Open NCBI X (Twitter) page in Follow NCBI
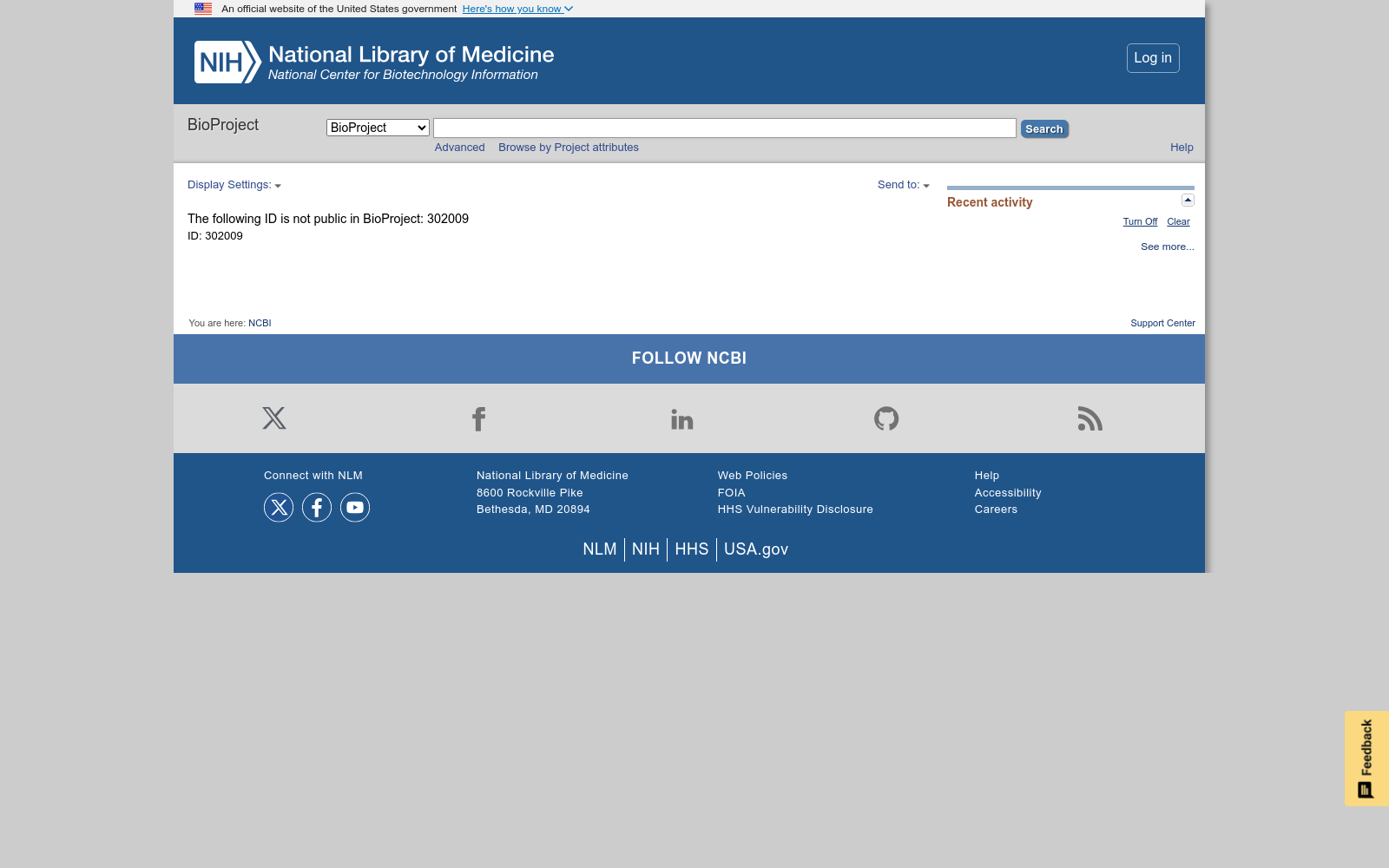 coord(274,418)
